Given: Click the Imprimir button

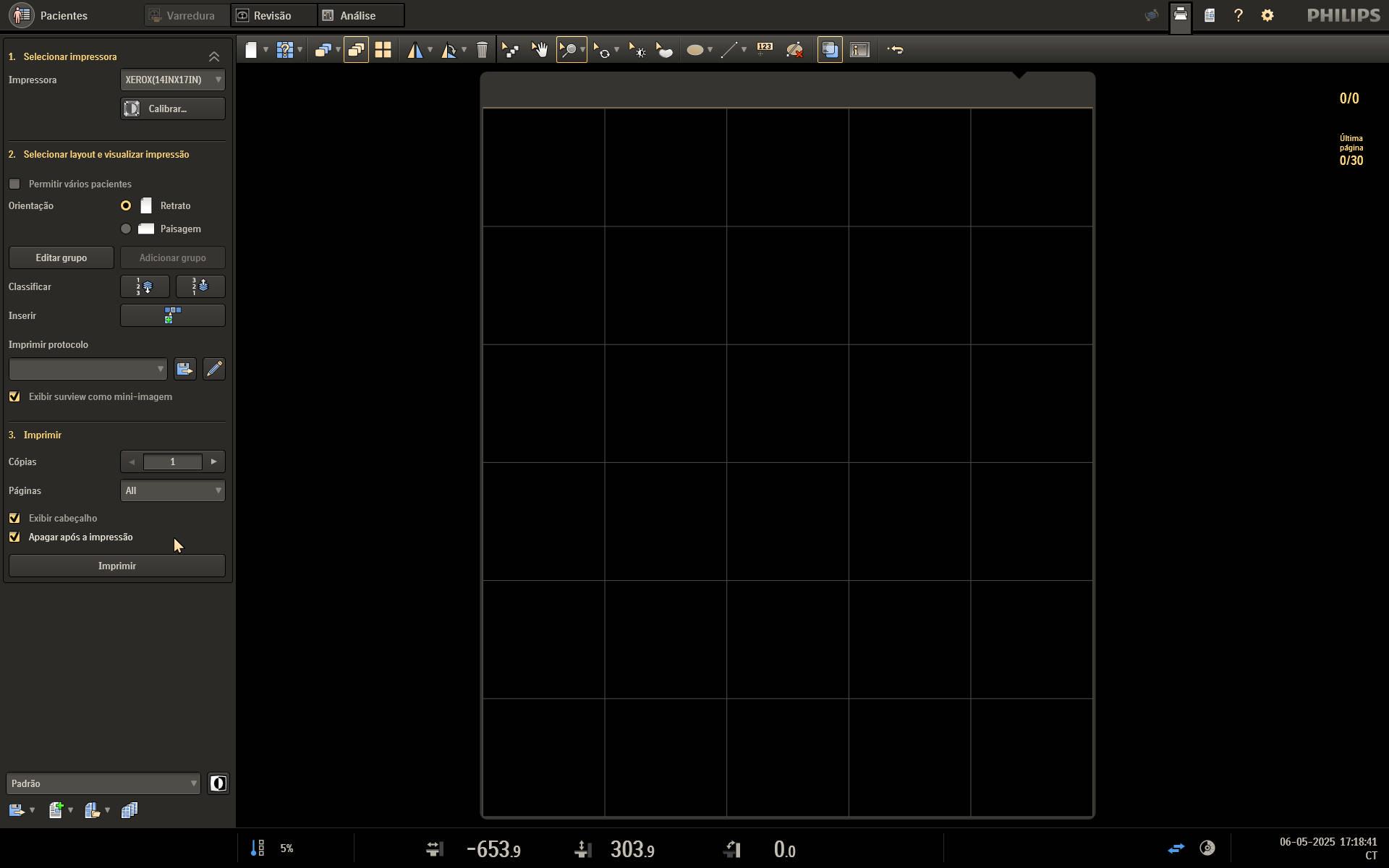Looking at the screenshot, I should point(117,566).
